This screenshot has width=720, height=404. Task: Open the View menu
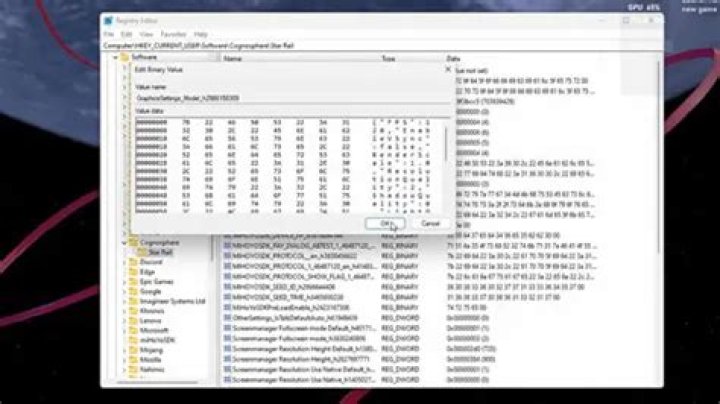click(x=146, y=34)
